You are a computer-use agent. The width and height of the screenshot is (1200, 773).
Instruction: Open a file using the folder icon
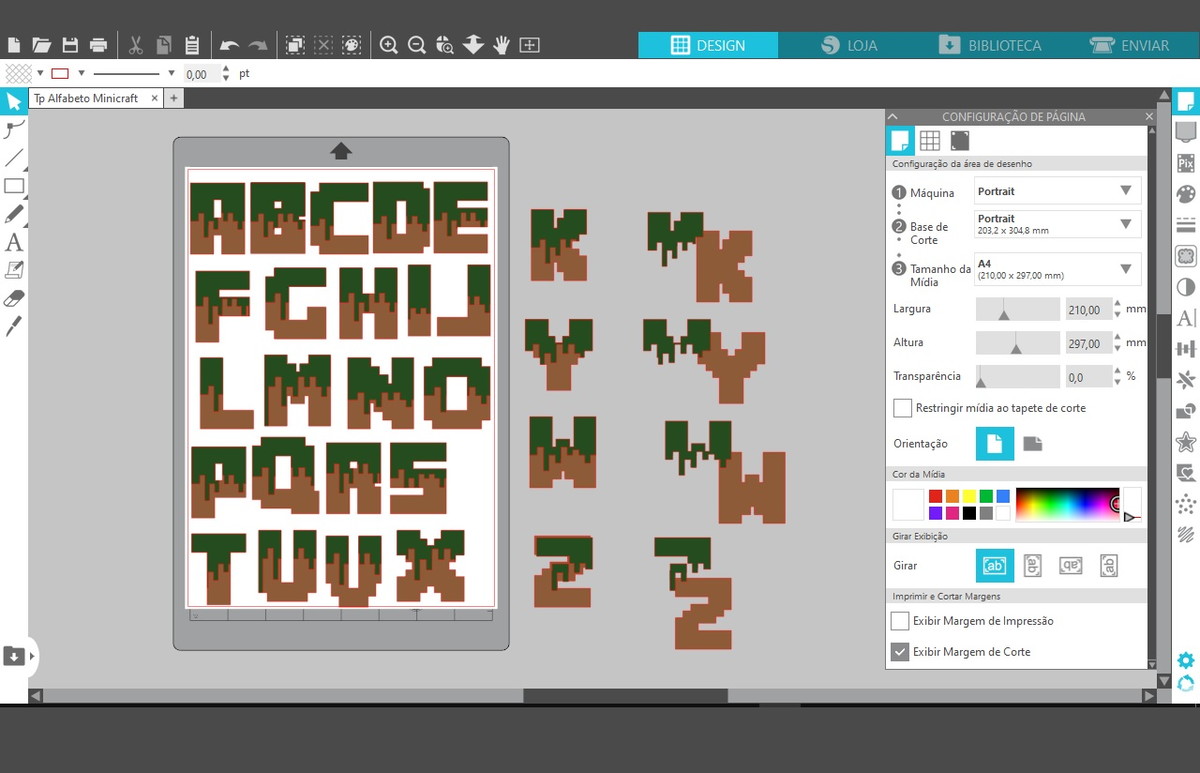click(41, 45)
